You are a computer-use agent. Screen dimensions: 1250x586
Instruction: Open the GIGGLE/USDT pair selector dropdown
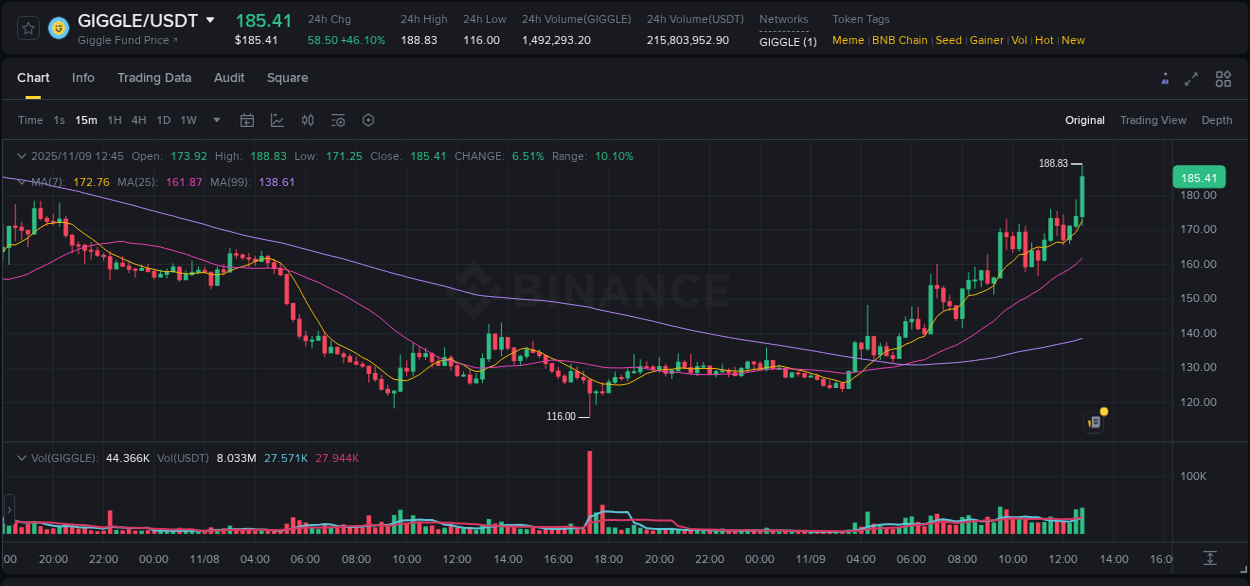pyautogui.click(x=210, y=19)
